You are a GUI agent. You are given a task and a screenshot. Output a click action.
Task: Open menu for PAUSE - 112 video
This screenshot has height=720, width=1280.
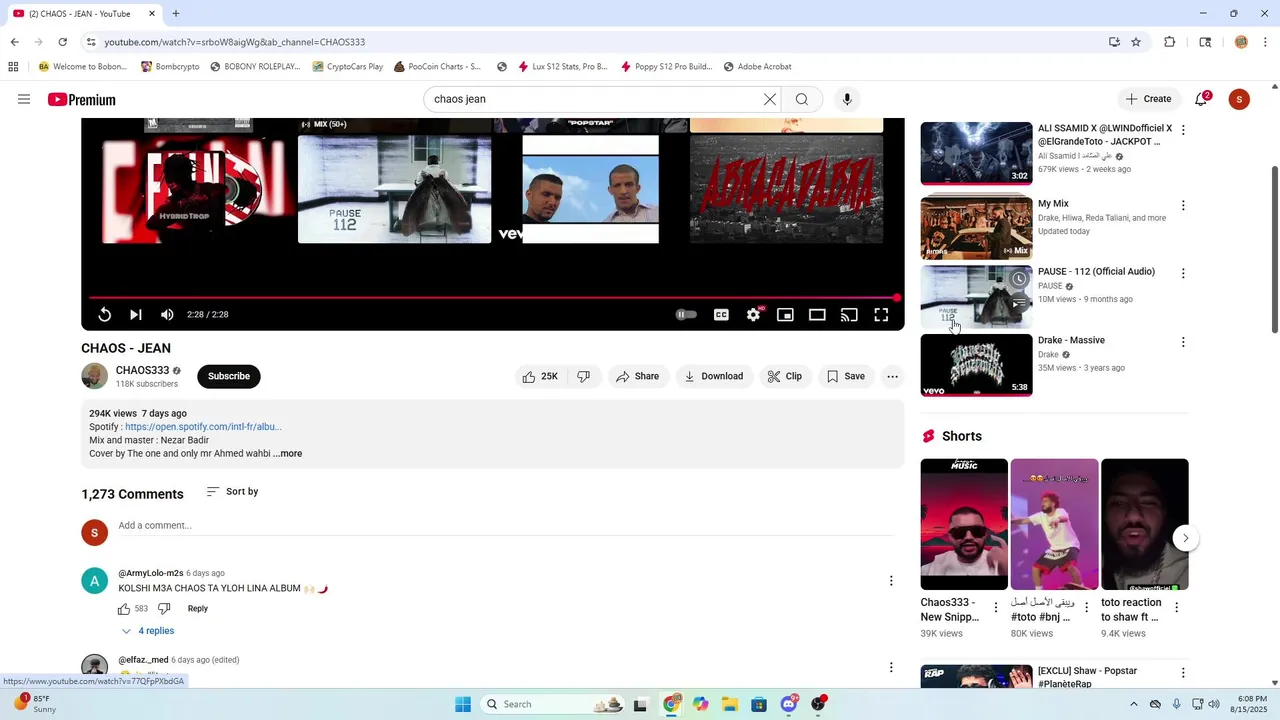point(1183,273)
